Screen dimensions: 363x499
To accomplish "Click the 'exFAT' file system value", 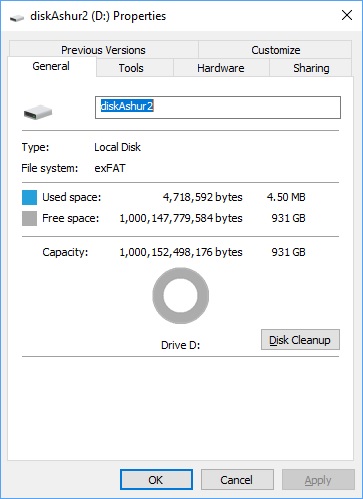I will click(110, 168).
